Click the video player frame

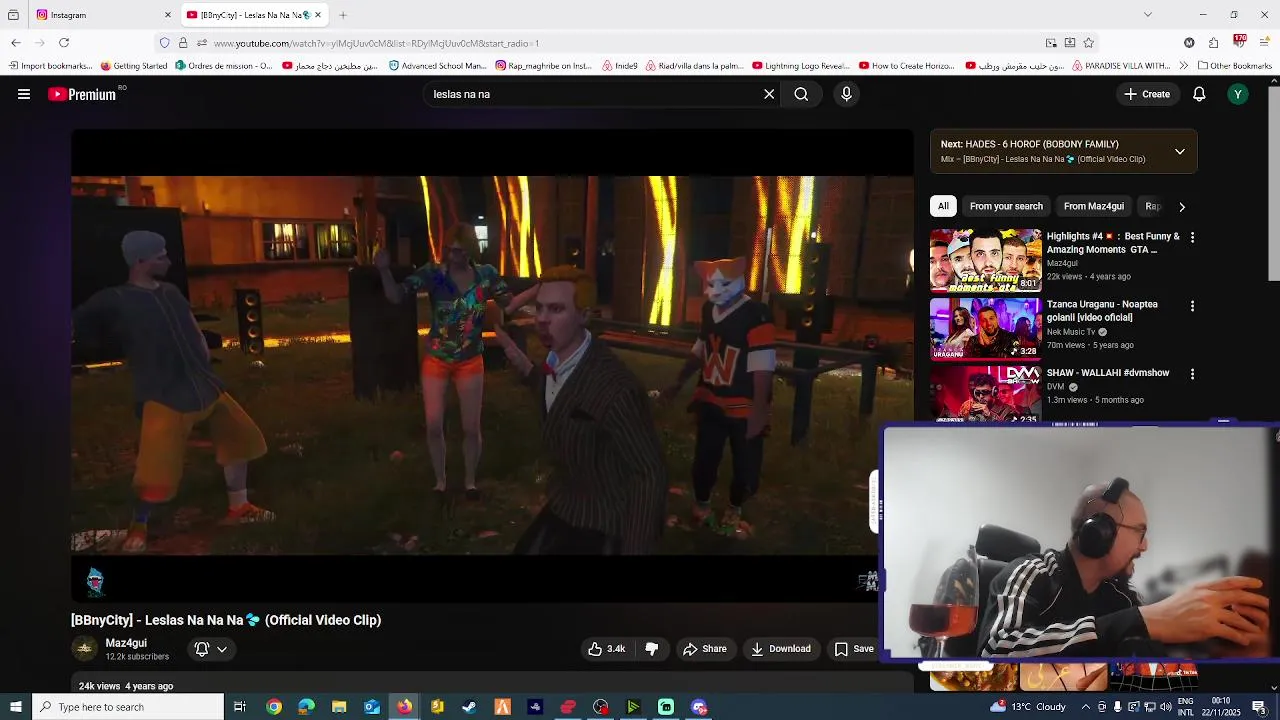click(492, 365)
